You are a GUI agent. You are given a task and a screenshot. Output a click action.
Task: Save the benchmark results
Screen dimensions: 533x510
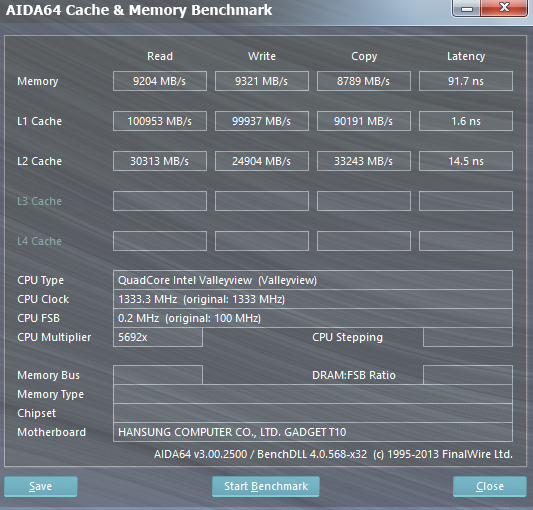41,486
